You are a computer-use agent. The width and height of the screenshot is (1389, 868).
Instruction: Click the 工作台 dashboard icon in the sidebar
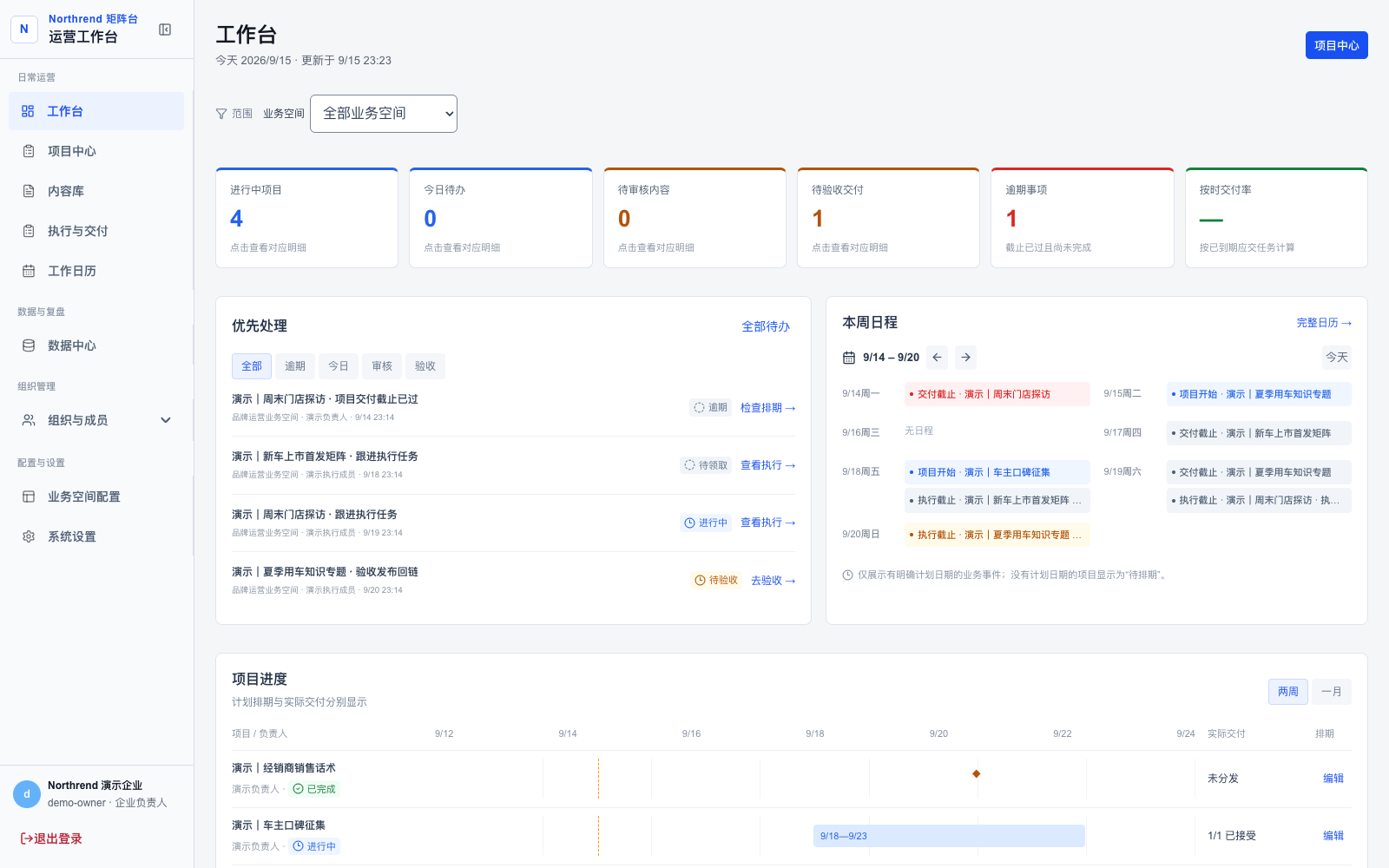point(28,111)
